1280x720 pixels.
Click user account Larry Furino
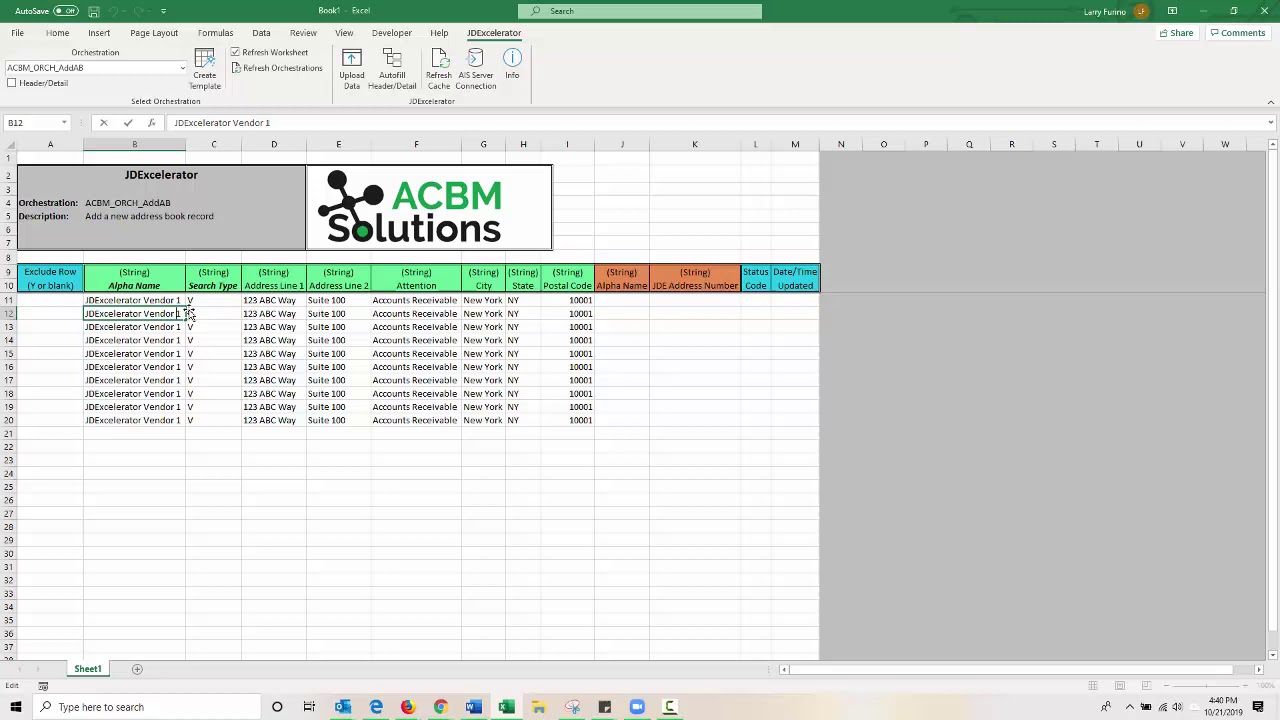pyautogui.click(x=1115, y=11)
